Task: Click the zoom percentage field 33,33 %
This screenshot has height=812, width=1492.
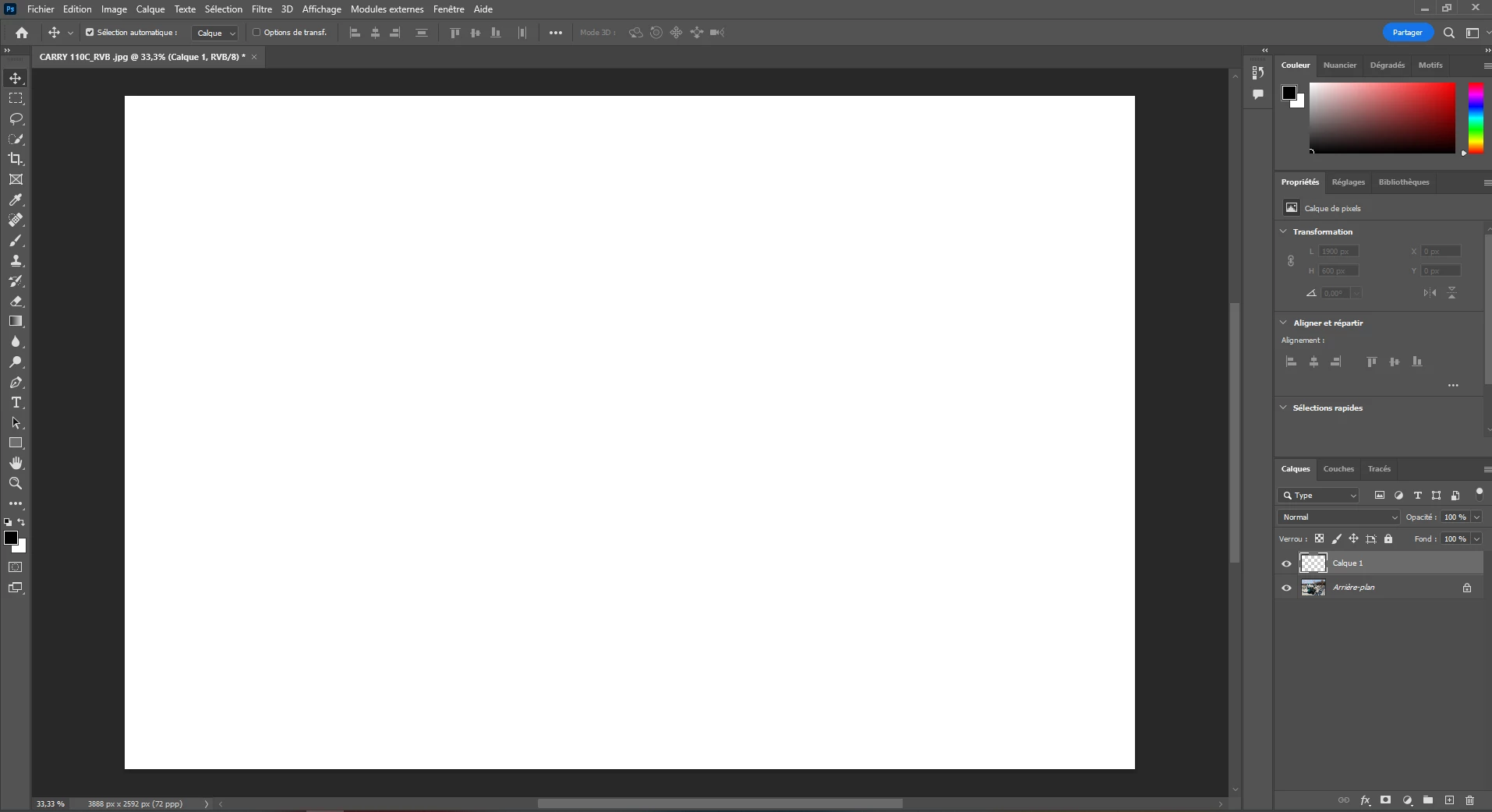Action: pyautogui.click(x=51, y=804)
